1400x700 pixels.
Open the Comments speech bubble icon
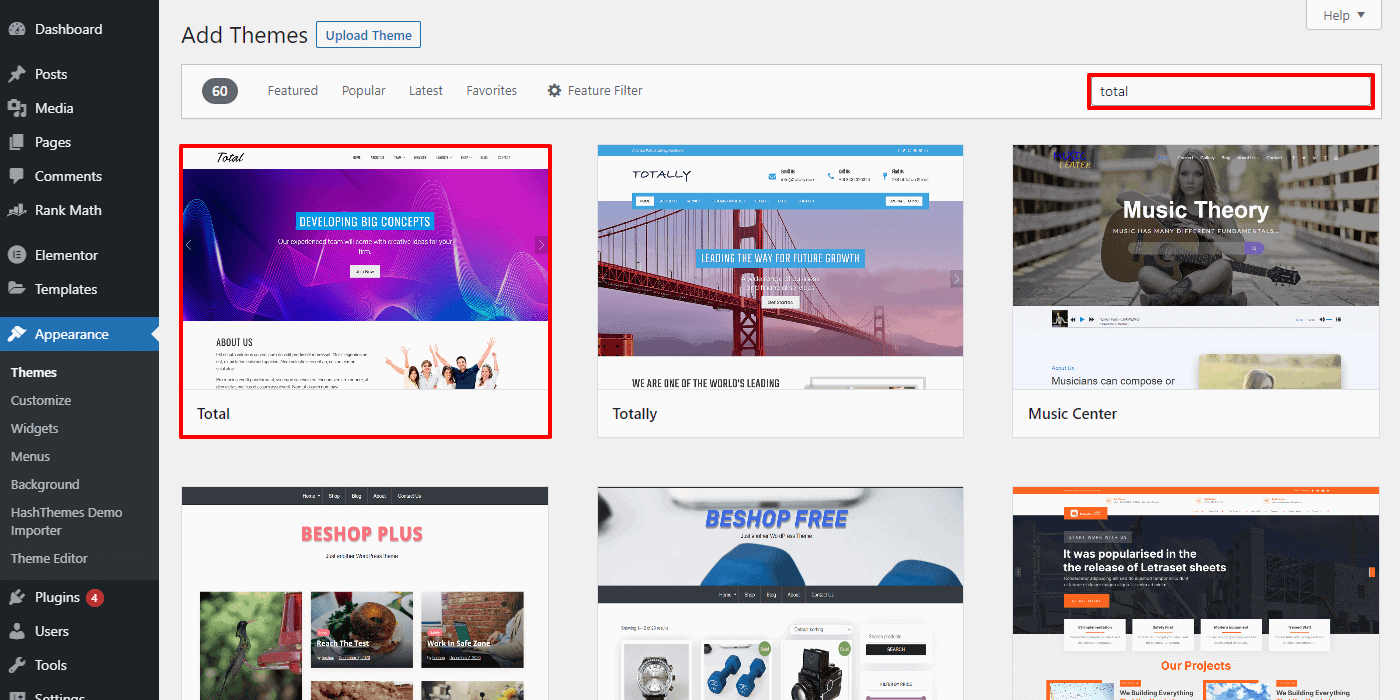pyautogui.click(x=16, y=176)
